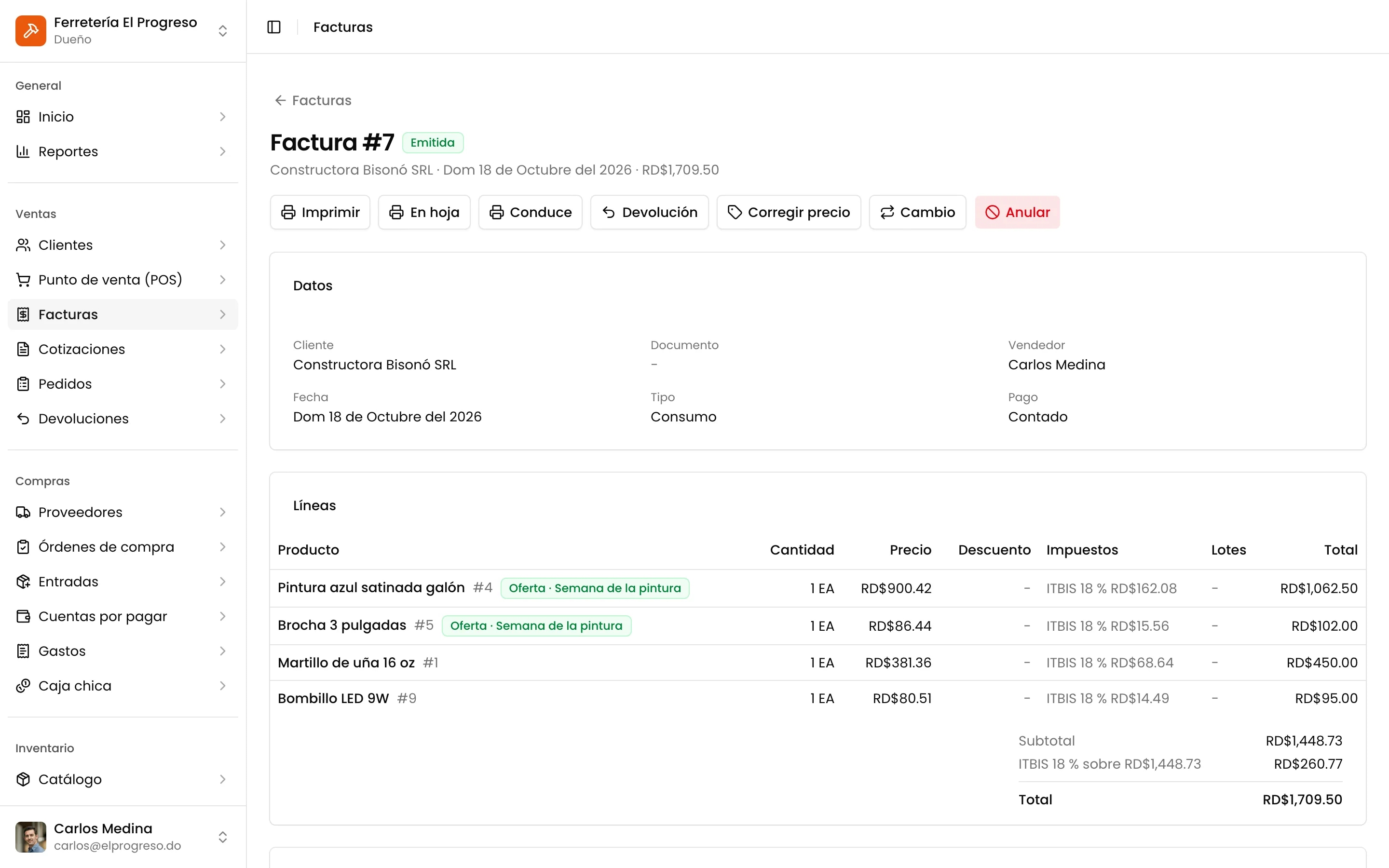Click the Proveedores truck icon
1389x868 pixels.
click(x=23, y=512)
